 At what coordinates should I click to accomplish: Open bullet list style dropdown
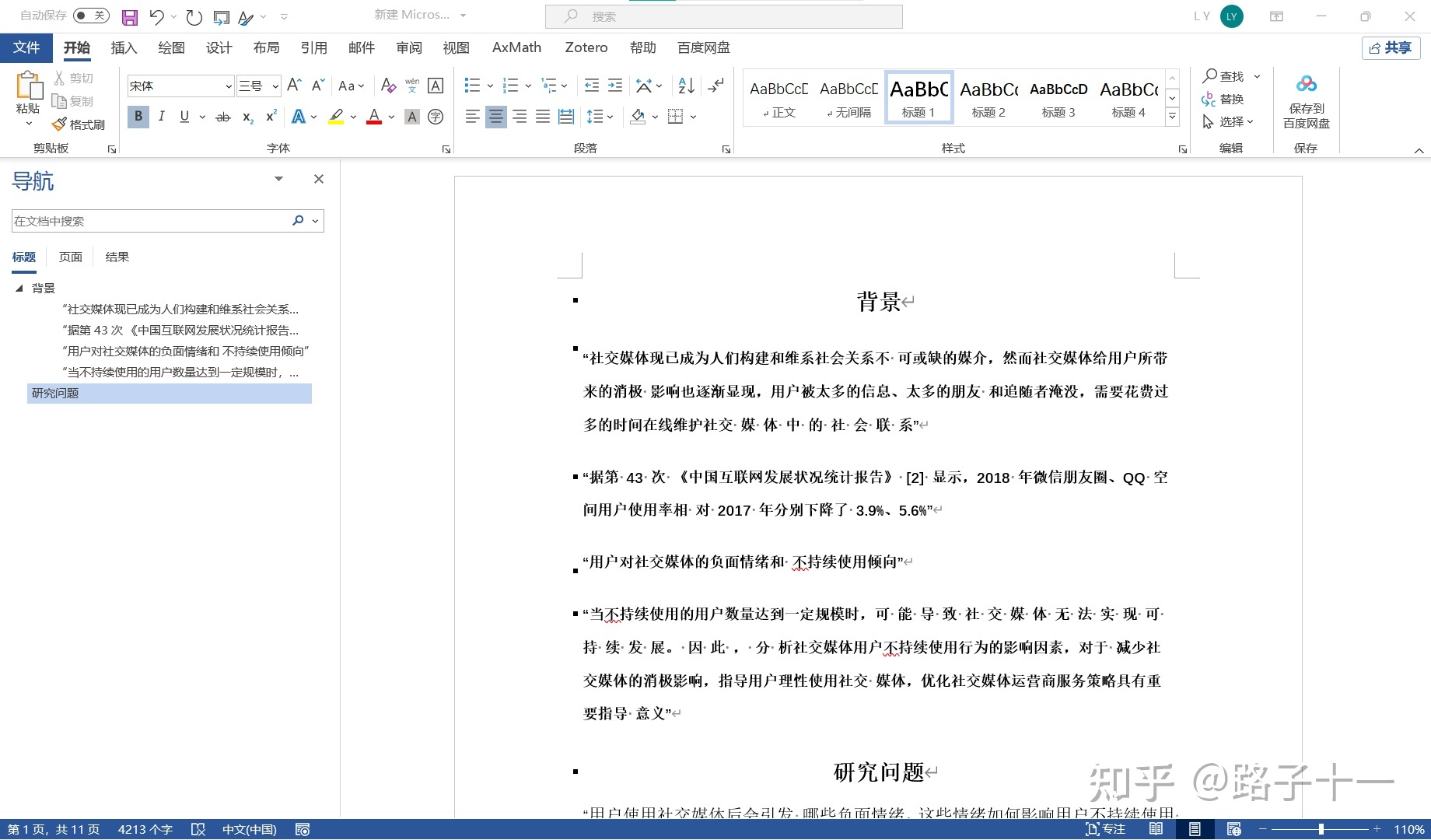[x=490, y=86]
